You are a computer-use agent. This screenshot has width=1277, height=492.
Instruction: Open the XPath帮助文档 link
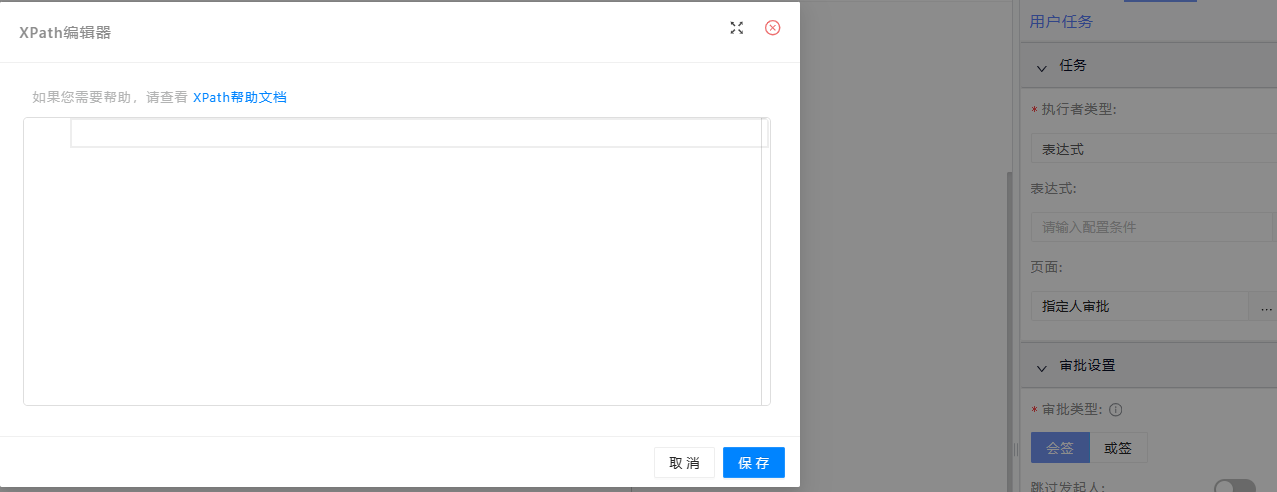(x=239, y=97)
